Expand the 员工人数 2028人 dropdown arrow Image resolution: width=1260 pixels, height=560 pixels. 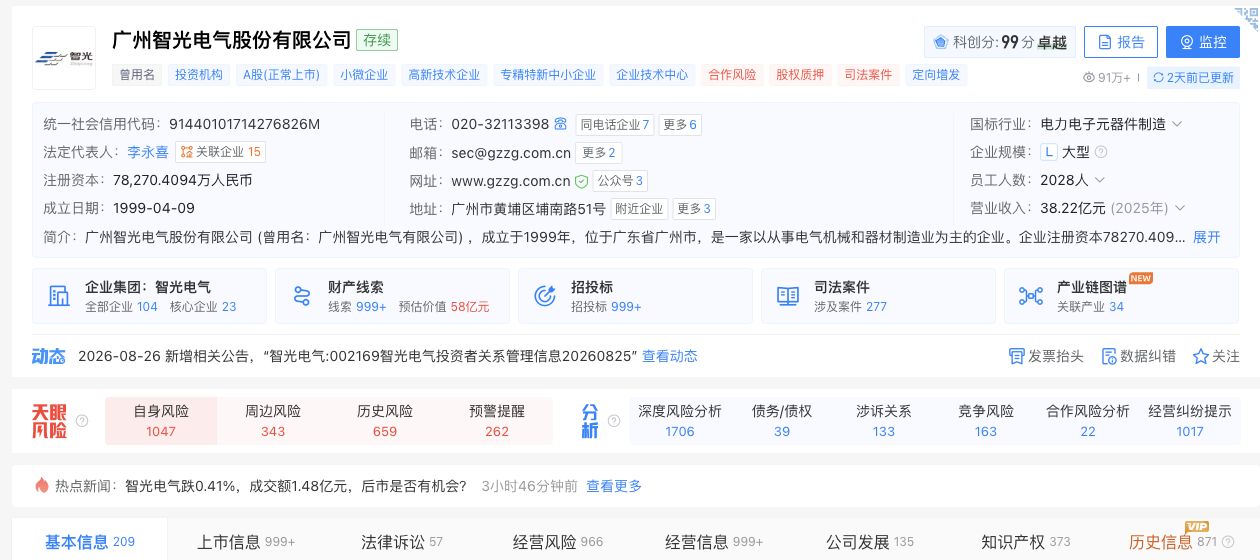[1099, 180]
